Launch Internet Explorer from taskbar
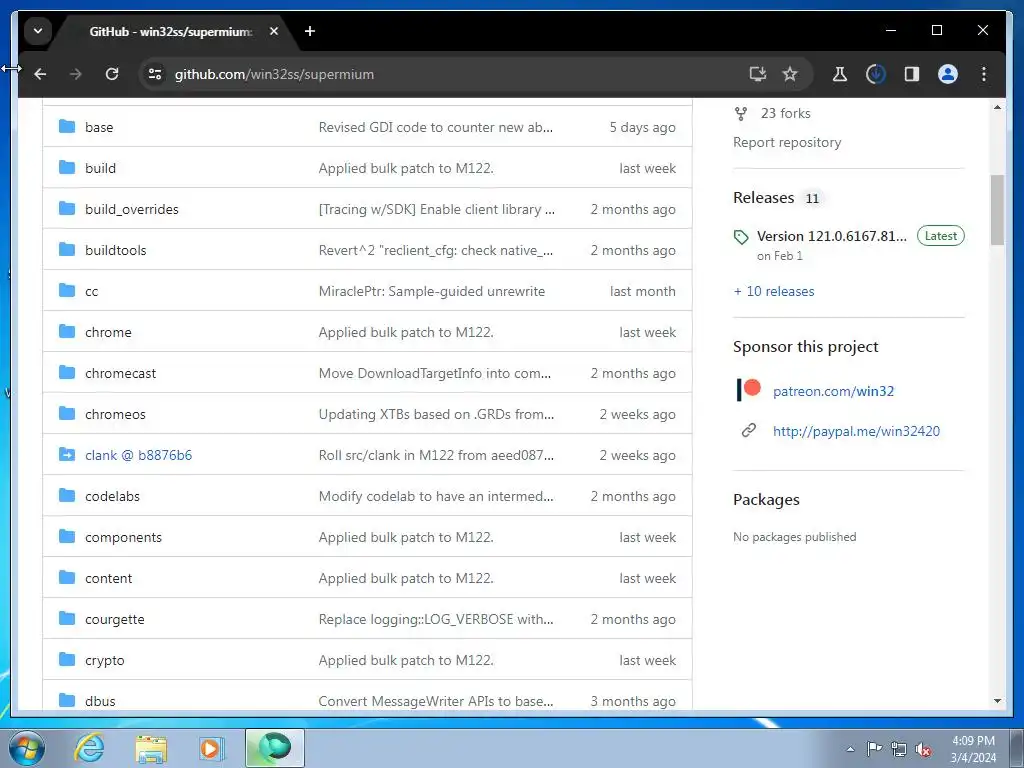 point(89,748)
